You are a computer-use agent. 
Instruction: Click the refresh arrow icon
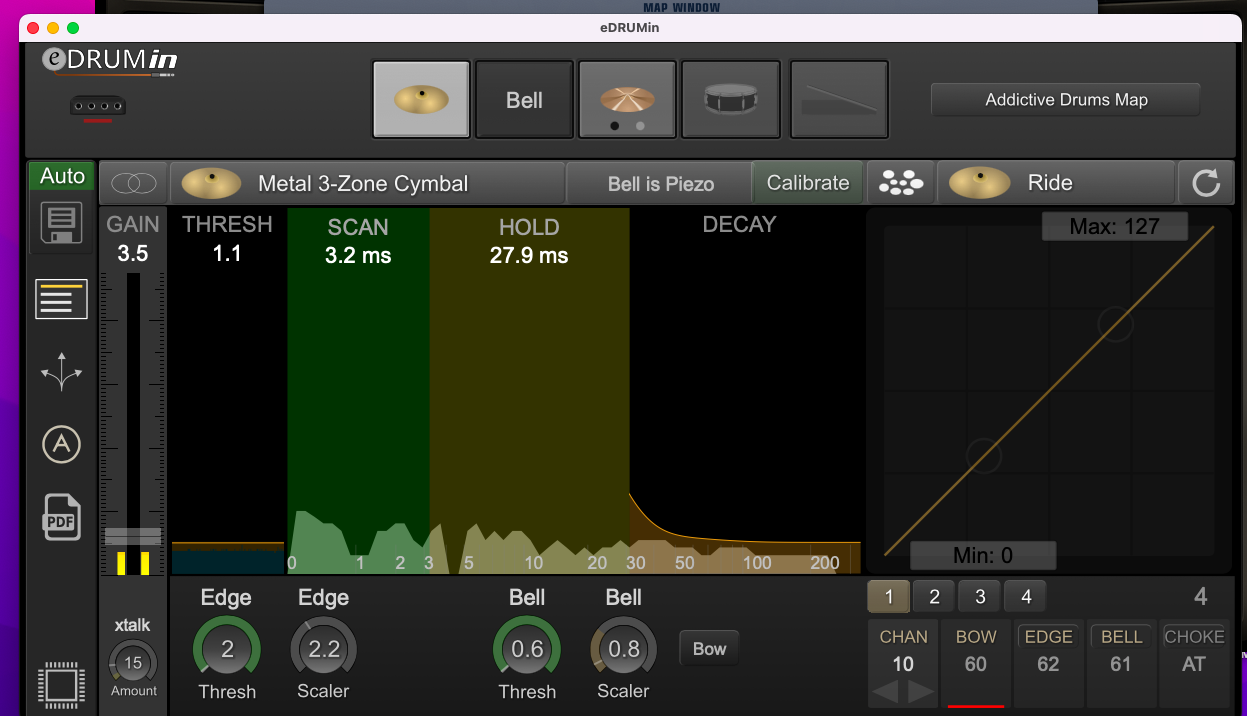(1206, 183)
